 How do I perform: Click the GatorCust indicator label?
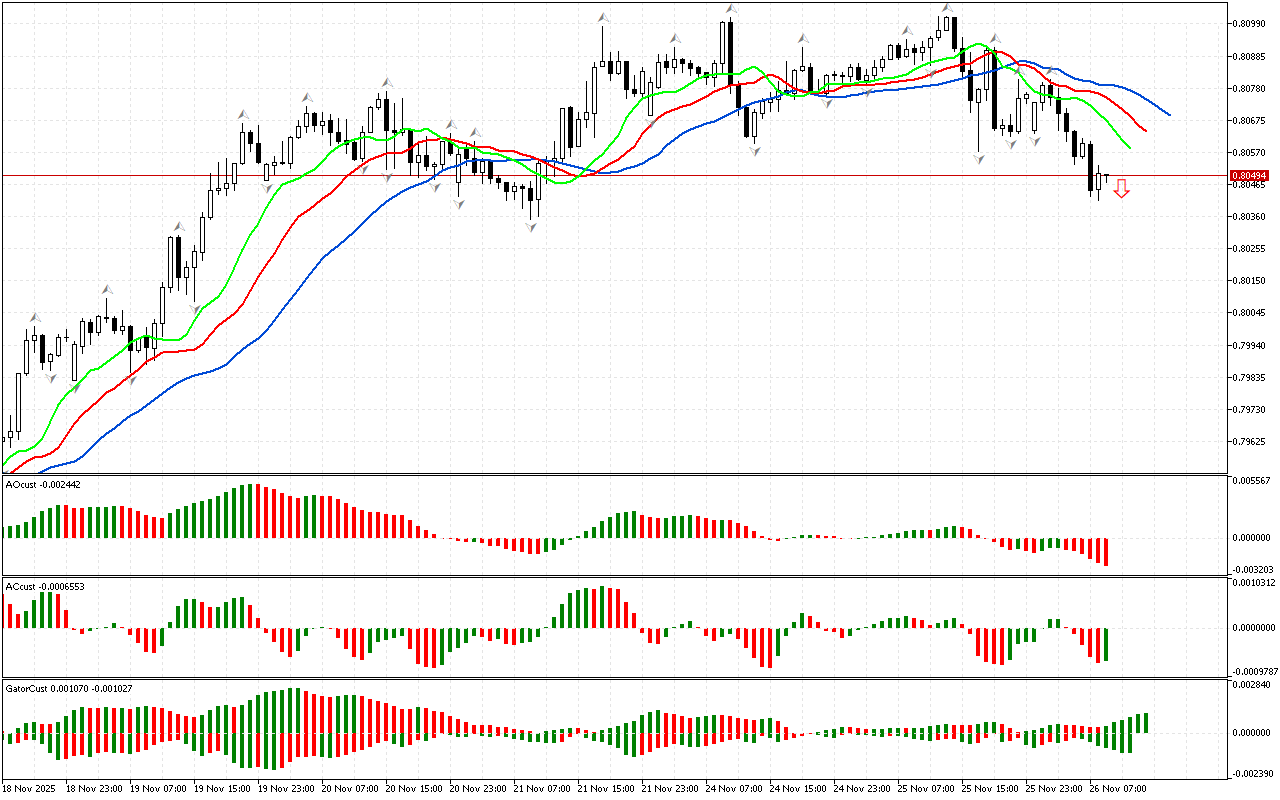67,688
